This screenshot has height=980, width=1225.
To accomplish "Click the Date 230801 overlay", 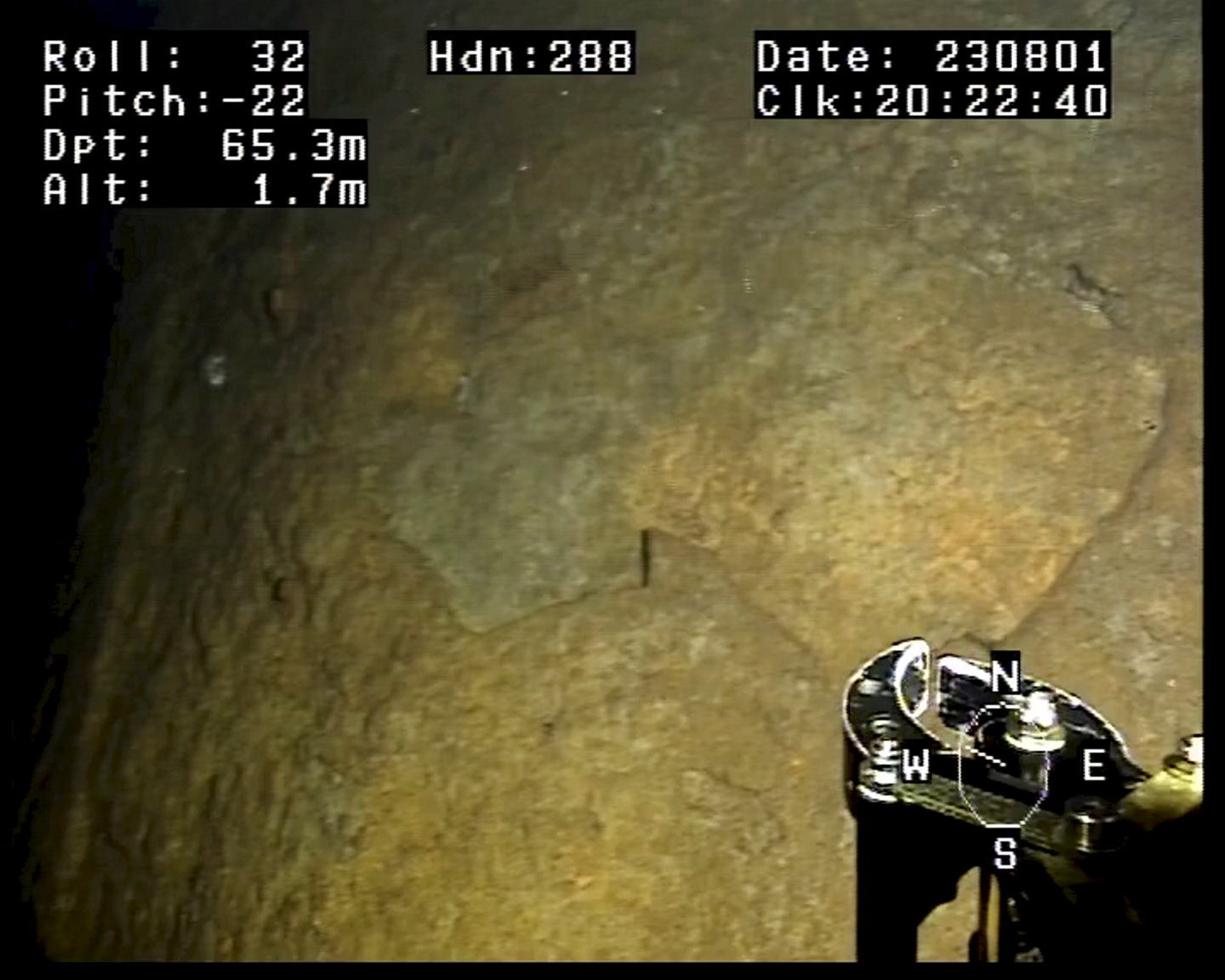I will (931, 57).
